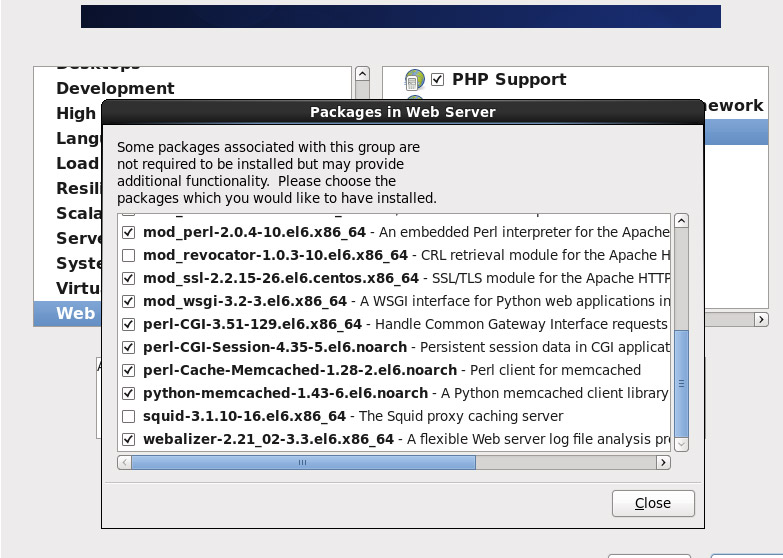
Task: Select the category starting with Resili
Action: [78, 188]
